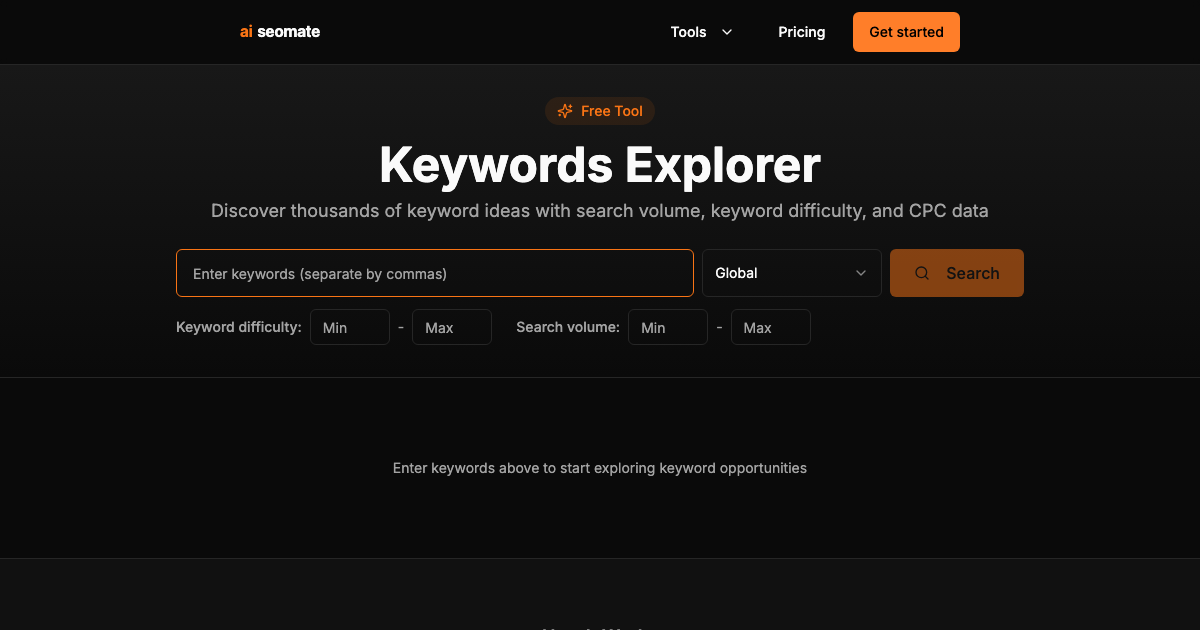Click the sparkle icon in Free Tool badge
Viewport: 1200px width, 630px height.
(565, 111)
